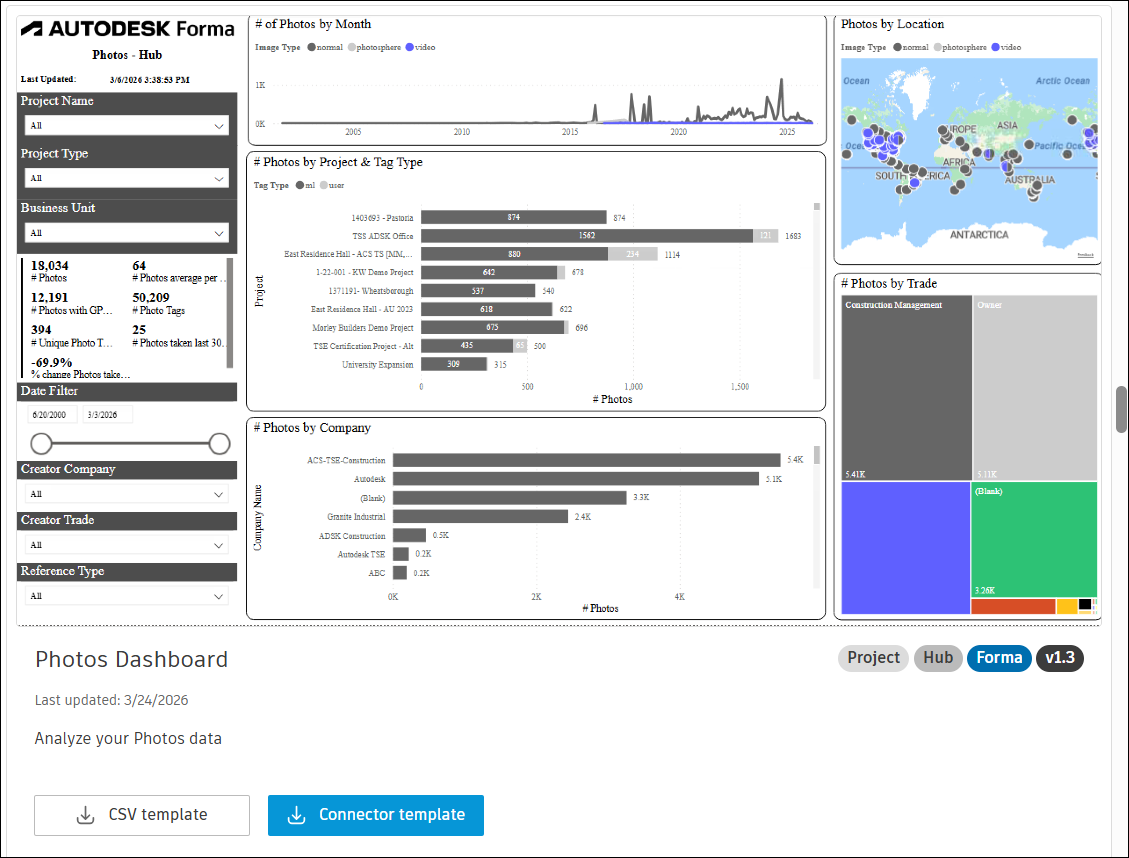
Task: Download the CSV template
Action: tap(142, 816)
